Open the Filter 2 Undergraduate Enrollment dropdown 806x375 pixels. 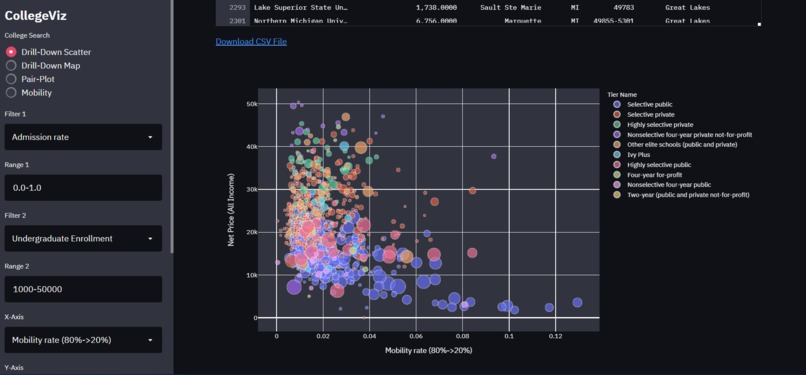point(83,238)
